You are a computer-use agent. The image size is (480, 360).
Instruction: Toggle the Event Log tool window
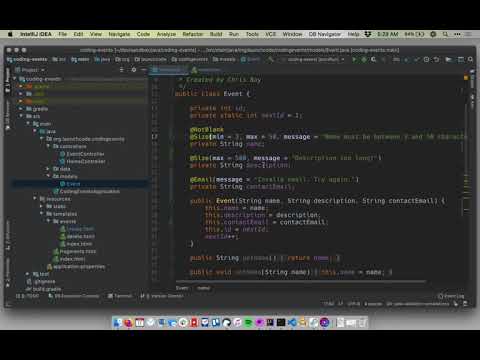[x=451, y=296]
